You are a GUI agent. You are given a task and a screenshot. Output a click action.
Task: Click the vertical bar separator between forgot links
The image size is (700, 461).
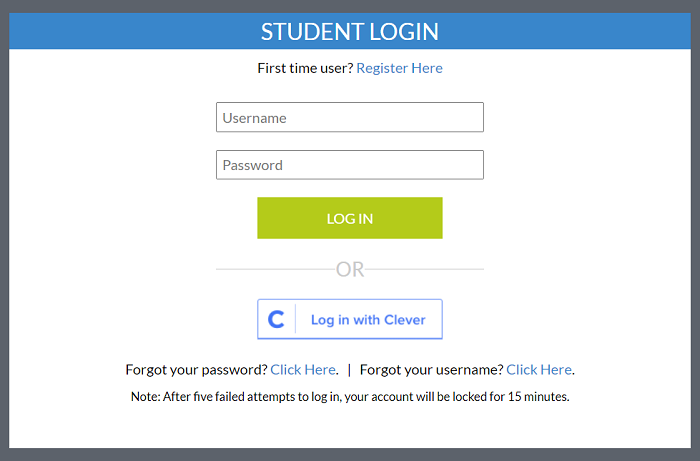pos(349,370)
